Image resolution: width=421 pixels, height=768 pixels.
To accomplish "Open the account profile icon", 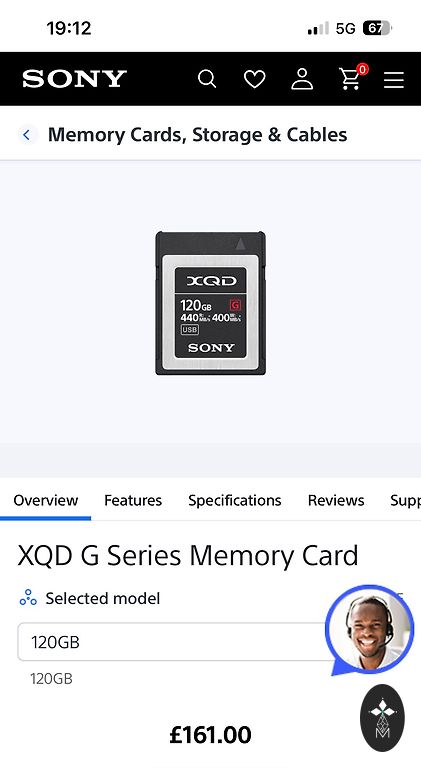I will tap(302, 79).
